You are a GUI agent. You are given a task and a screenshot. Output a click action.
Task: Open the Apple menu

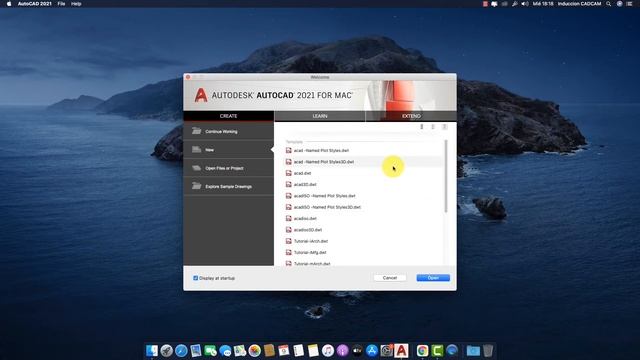(9, 4)
